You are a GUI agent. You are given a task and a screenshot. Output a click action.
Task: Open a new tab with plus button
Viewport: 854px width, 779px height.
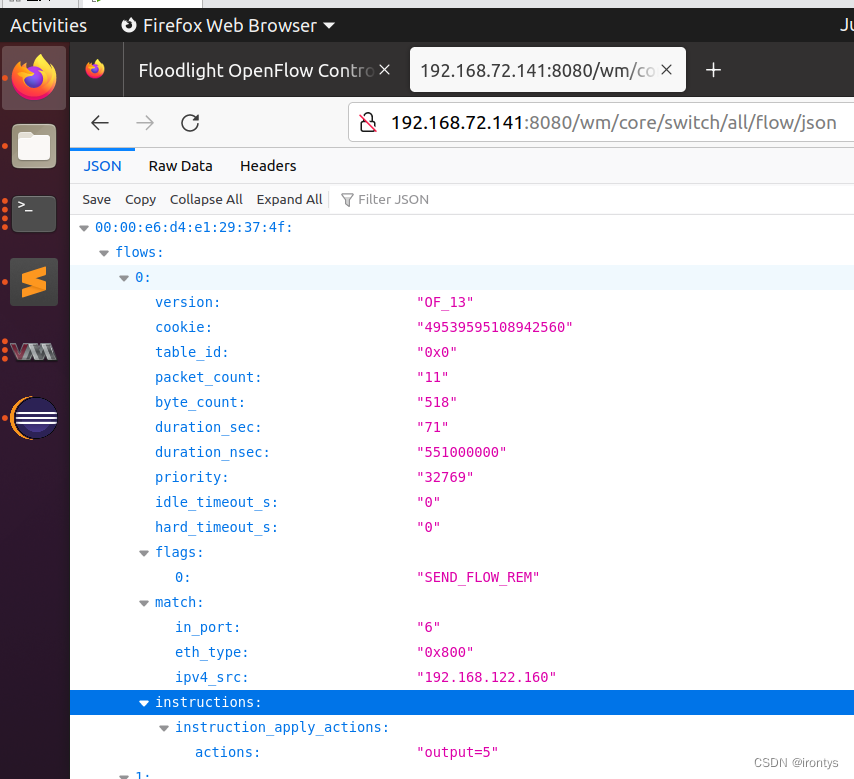tap(713, 70)
